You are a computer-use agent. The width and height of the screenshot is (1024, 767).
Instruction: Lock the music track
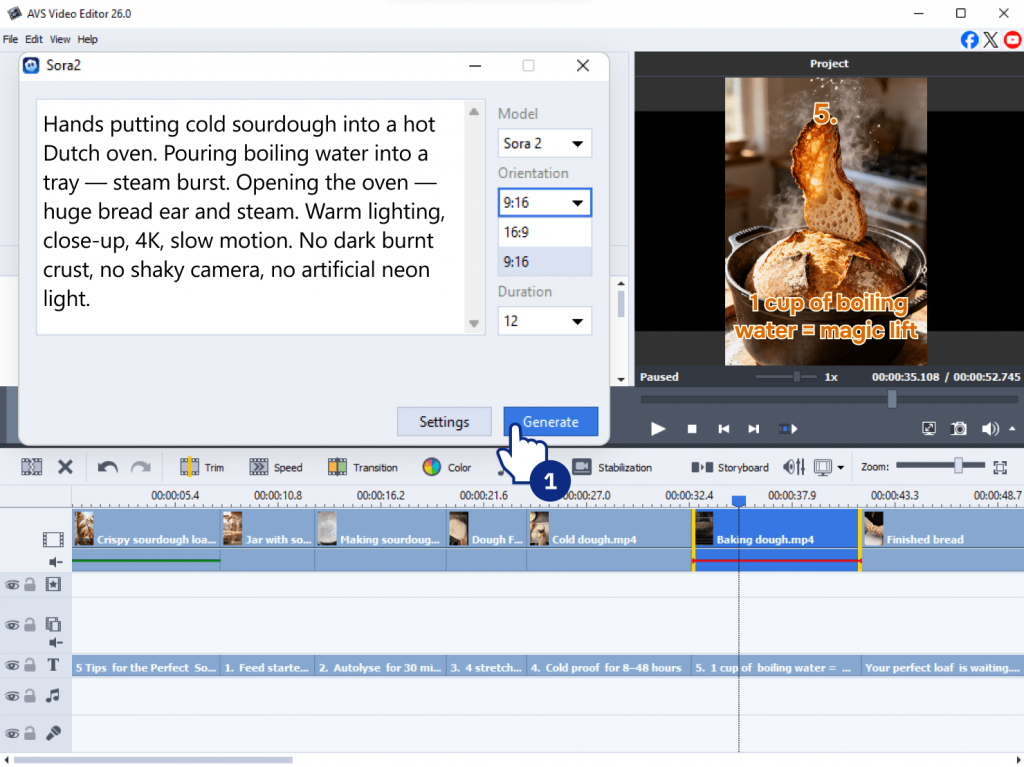[30, 695]
